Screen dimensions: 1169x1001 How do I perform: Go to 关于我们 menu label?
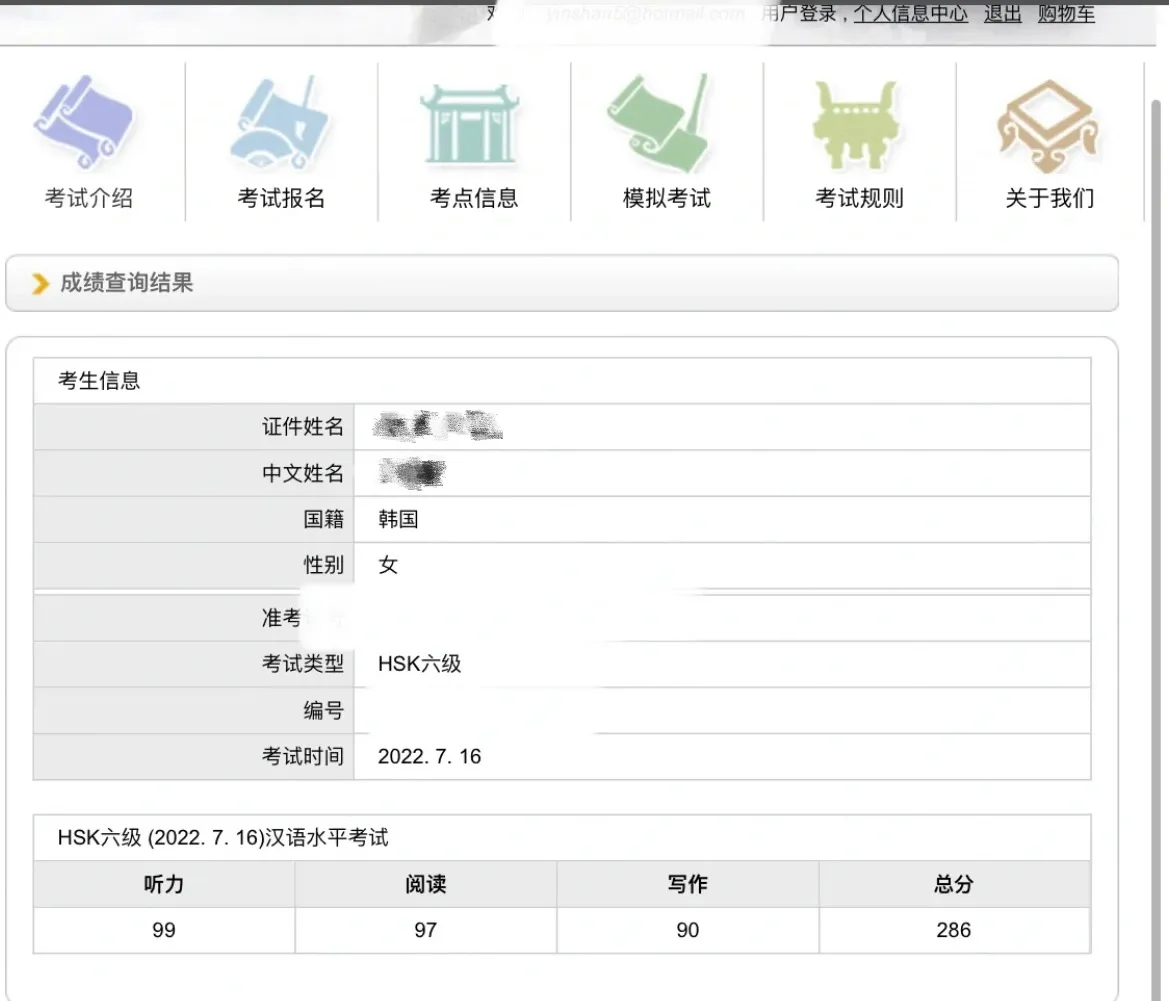click(1050, 198)
